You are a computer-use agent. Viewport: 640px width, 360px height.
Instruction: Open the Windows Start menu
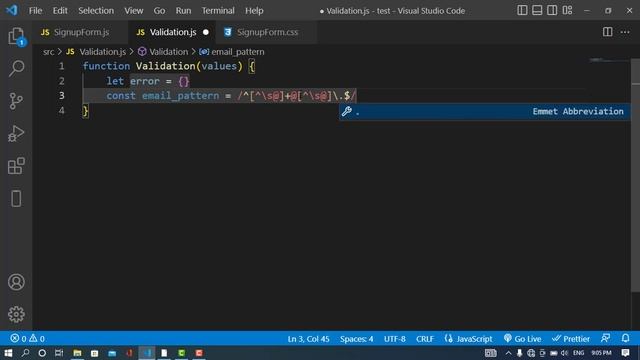click(x=8, y=353)
